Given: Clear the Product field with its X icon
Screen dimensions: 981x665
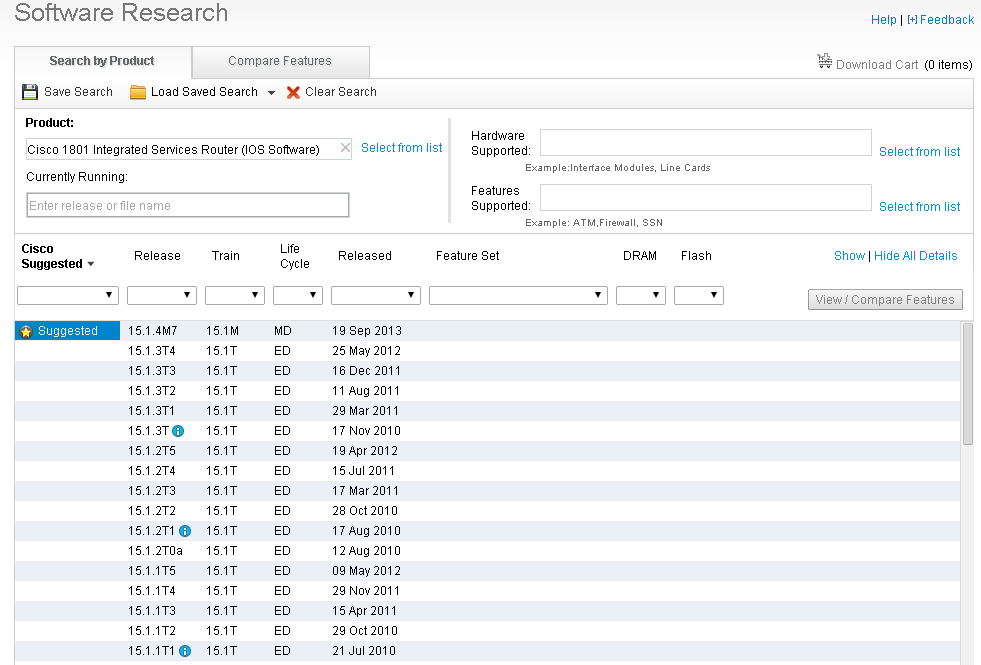Looking at the screenshot, I should (x=345, y=148).
